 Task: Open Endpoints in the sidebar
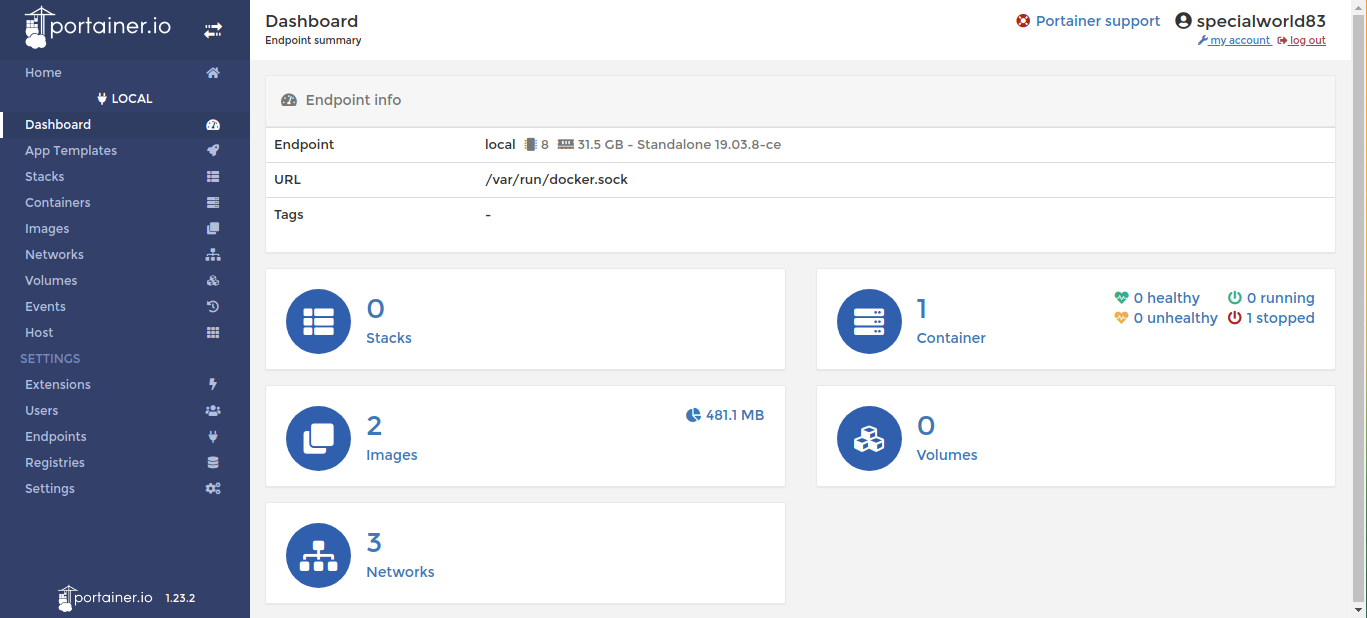tap(56, 437)
